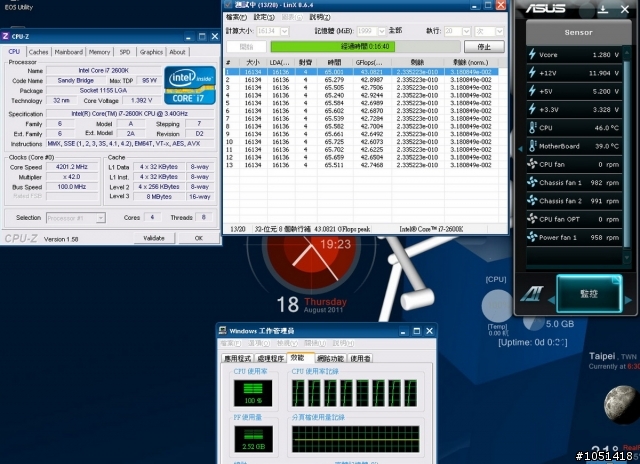Click the 停止 stop button in LinX

484,47
